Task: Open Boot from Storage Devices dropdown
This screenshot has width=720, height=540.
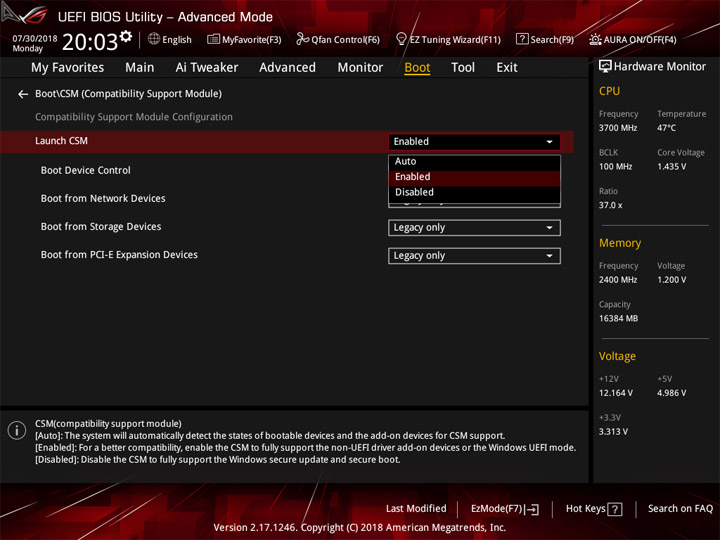Action: click(x=474, y=228)
